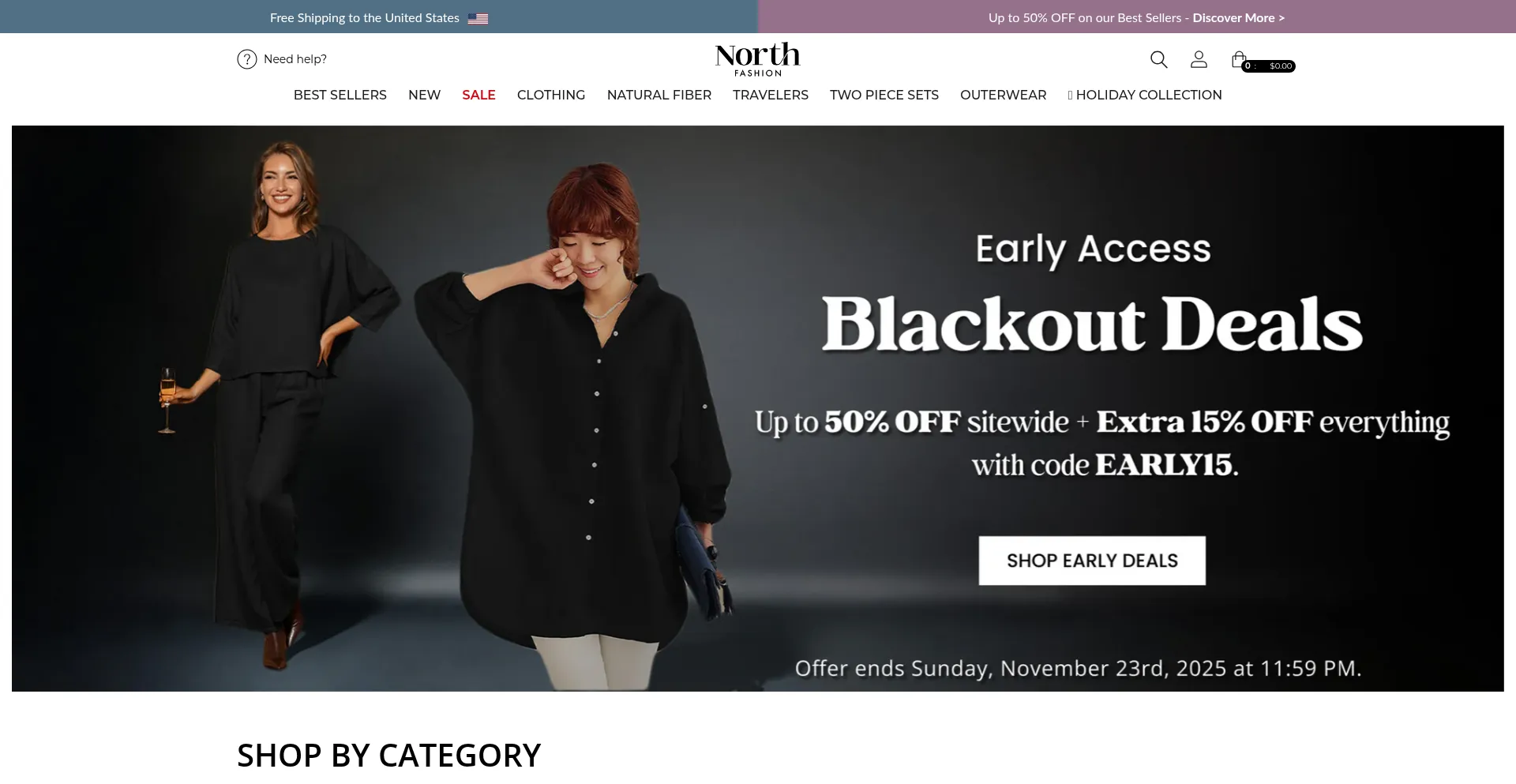Click the Need help? text link
The width and height of the screenshot is (1516, 784).
(295, 59)
